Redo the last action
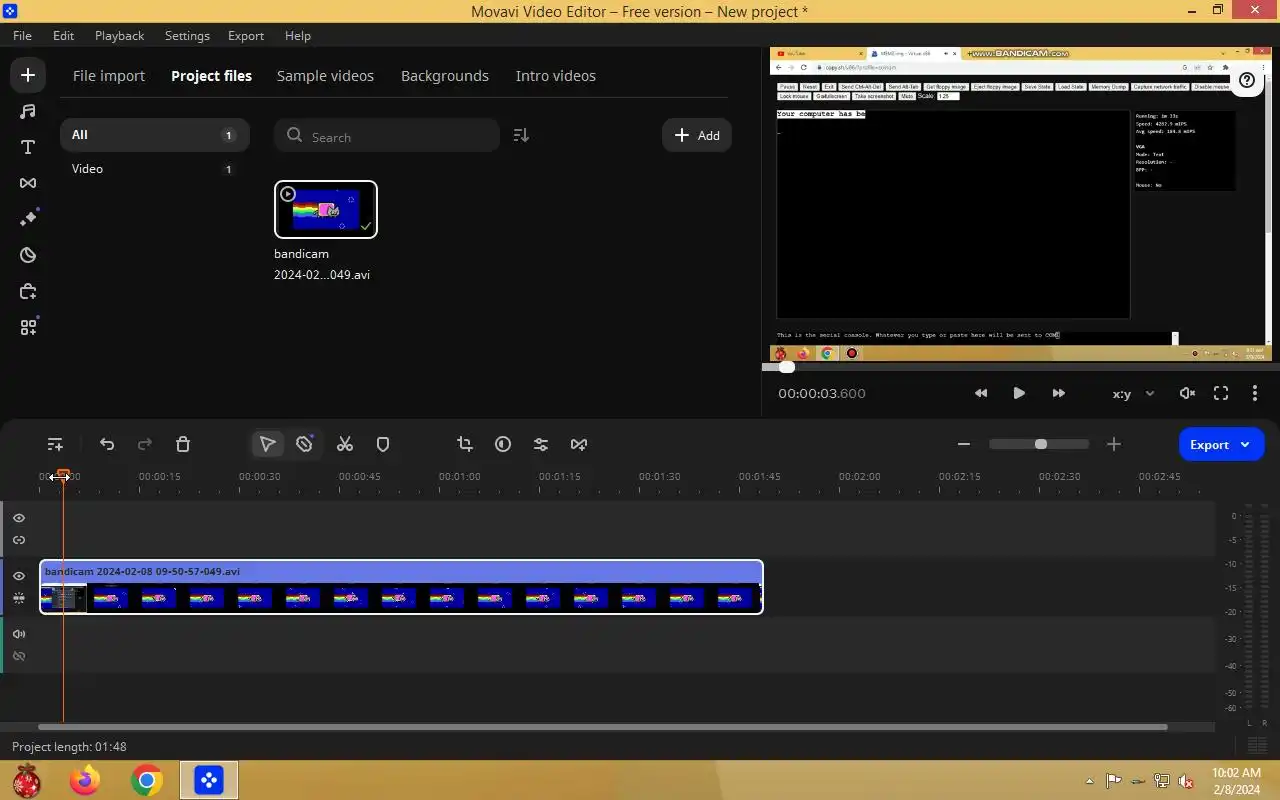This screenshot has height=800, width=1280. coord(145,444)
